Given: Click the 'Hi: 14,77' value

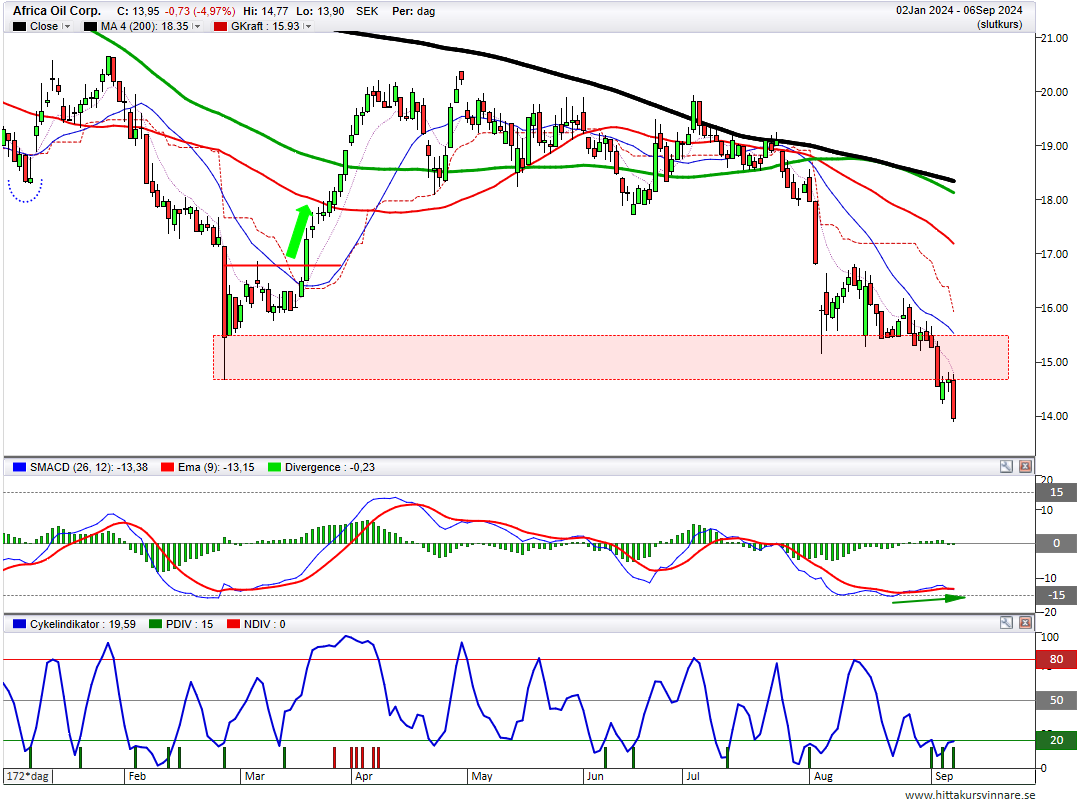Looking at the screenshot, I should [265, 11].
